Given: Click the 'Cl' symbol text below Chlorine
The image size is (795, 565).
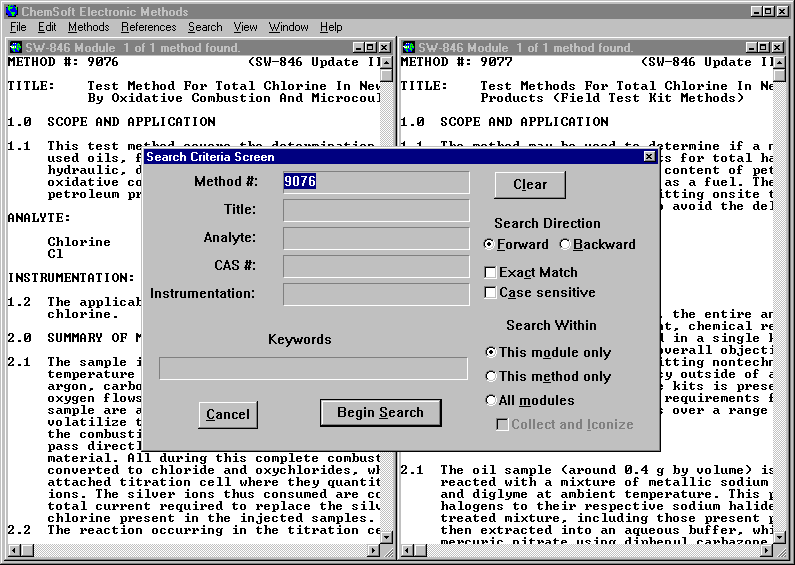Looking at the screenshot, I should 55,254.
